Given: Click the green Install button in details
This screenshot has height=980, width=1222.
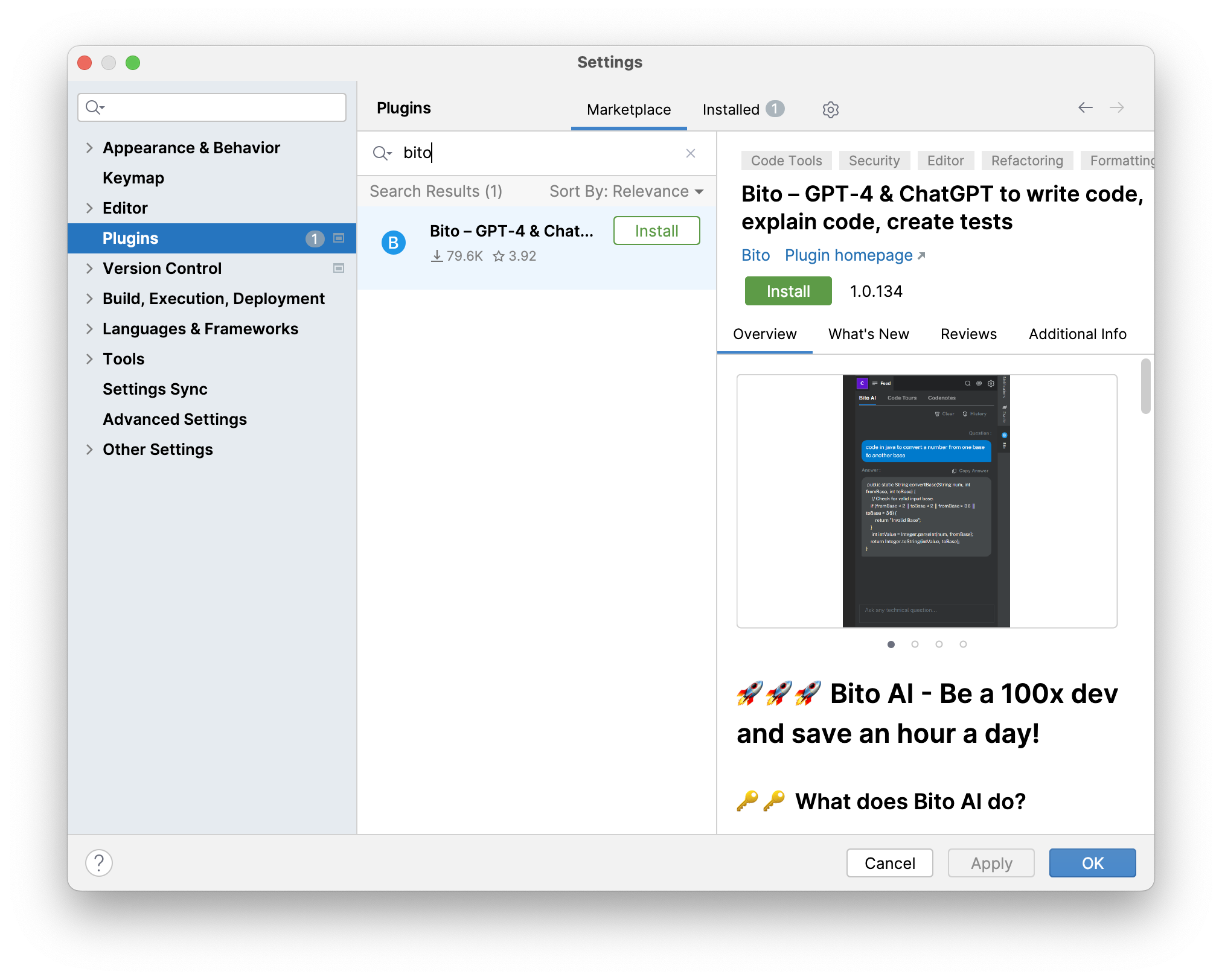Looking at the screenshot, I should 788,291.
